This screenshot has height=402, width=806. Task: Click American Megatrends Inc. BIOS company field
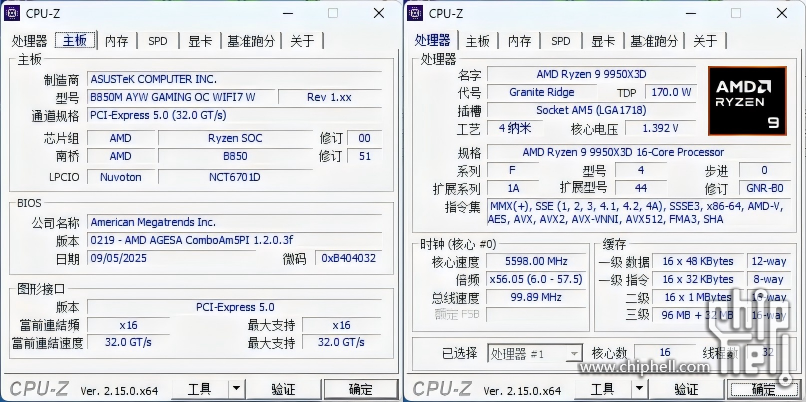[x=234, y=222]
